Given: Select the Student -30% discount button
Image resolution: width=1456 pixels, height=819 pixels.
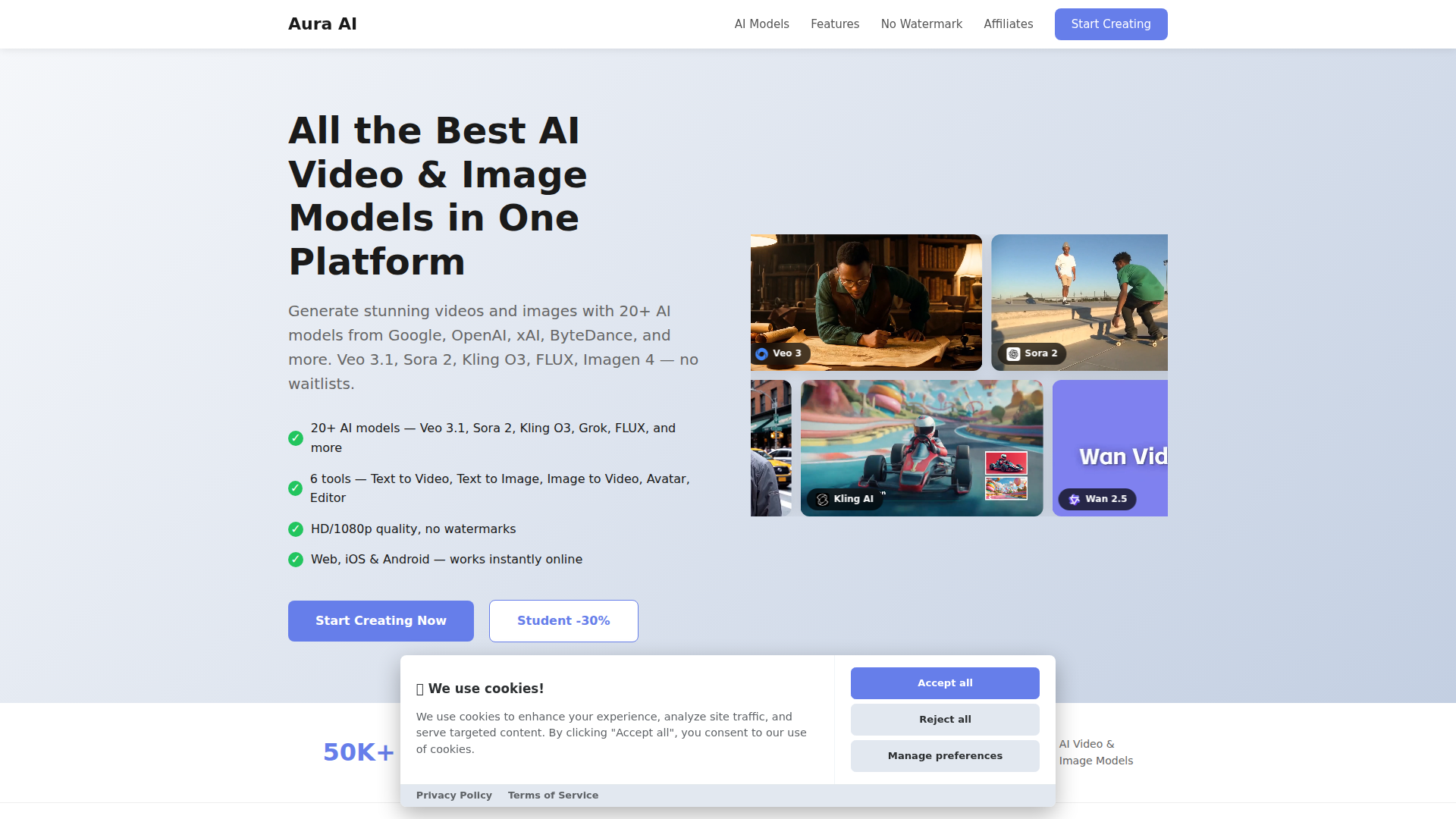Looking at the screenshot, I should point(563,621).
